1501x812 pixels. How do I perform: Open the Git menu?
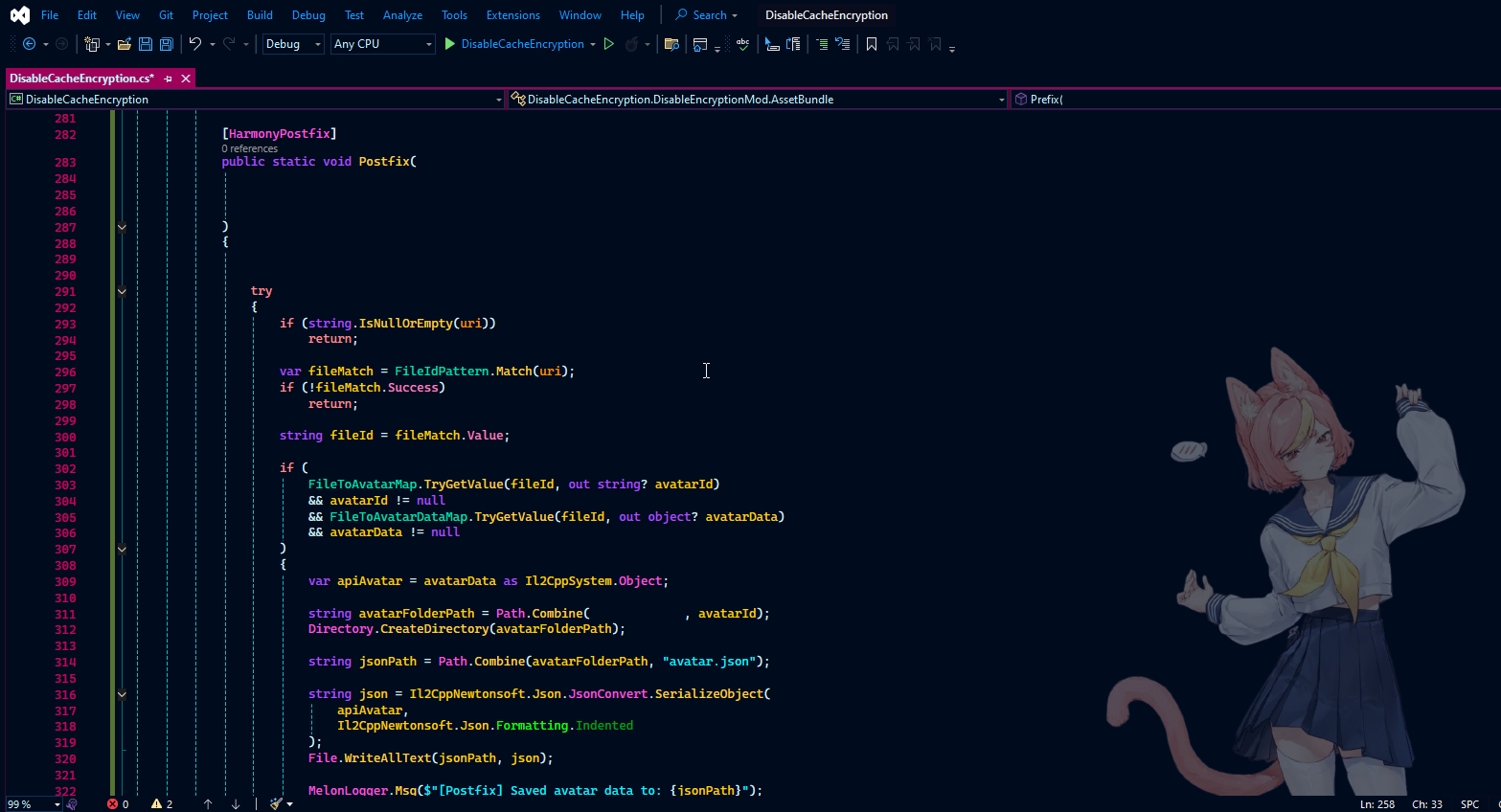coord(167,15)
